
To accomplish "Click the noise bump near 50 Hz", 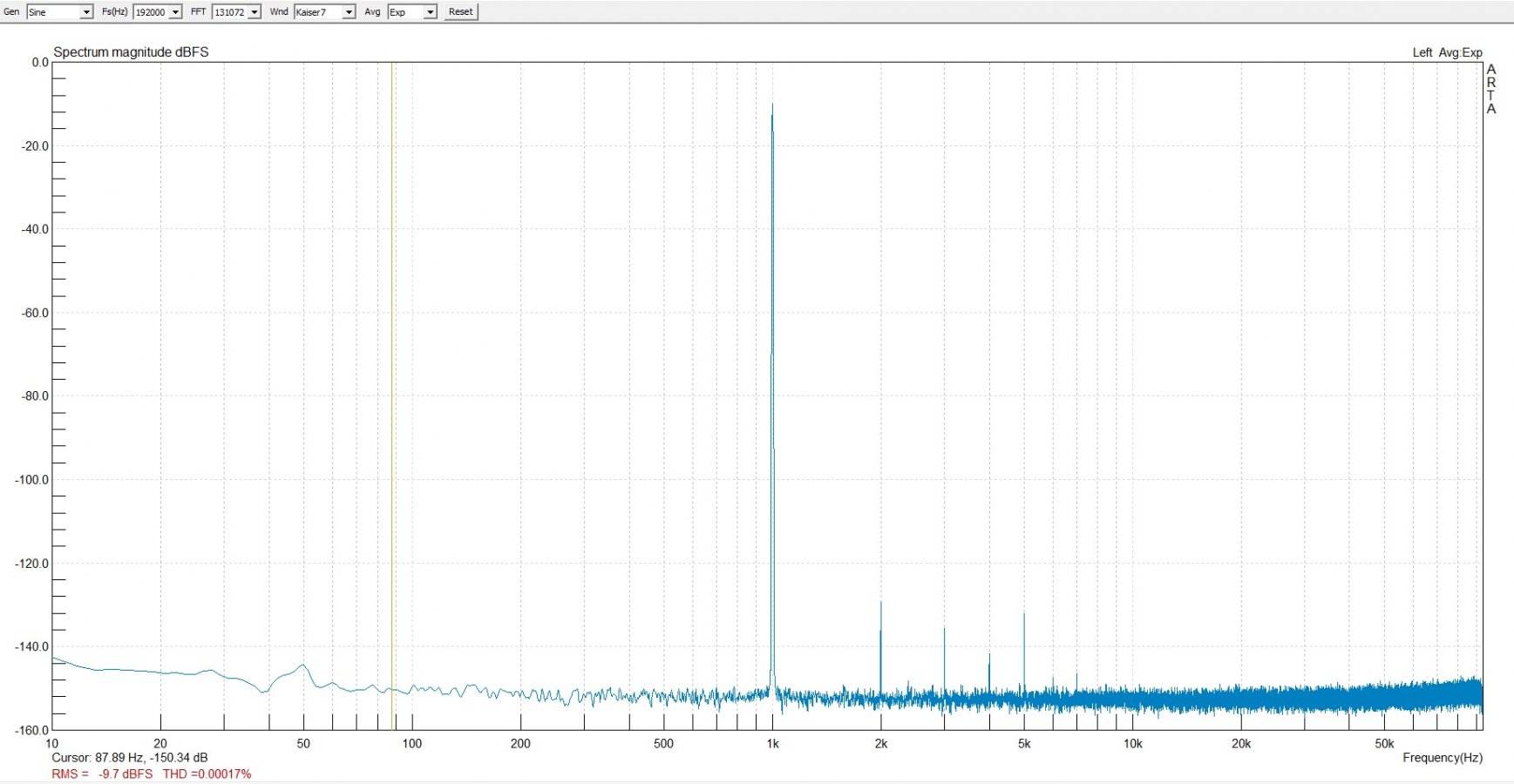I will click(x=302, y=666).
